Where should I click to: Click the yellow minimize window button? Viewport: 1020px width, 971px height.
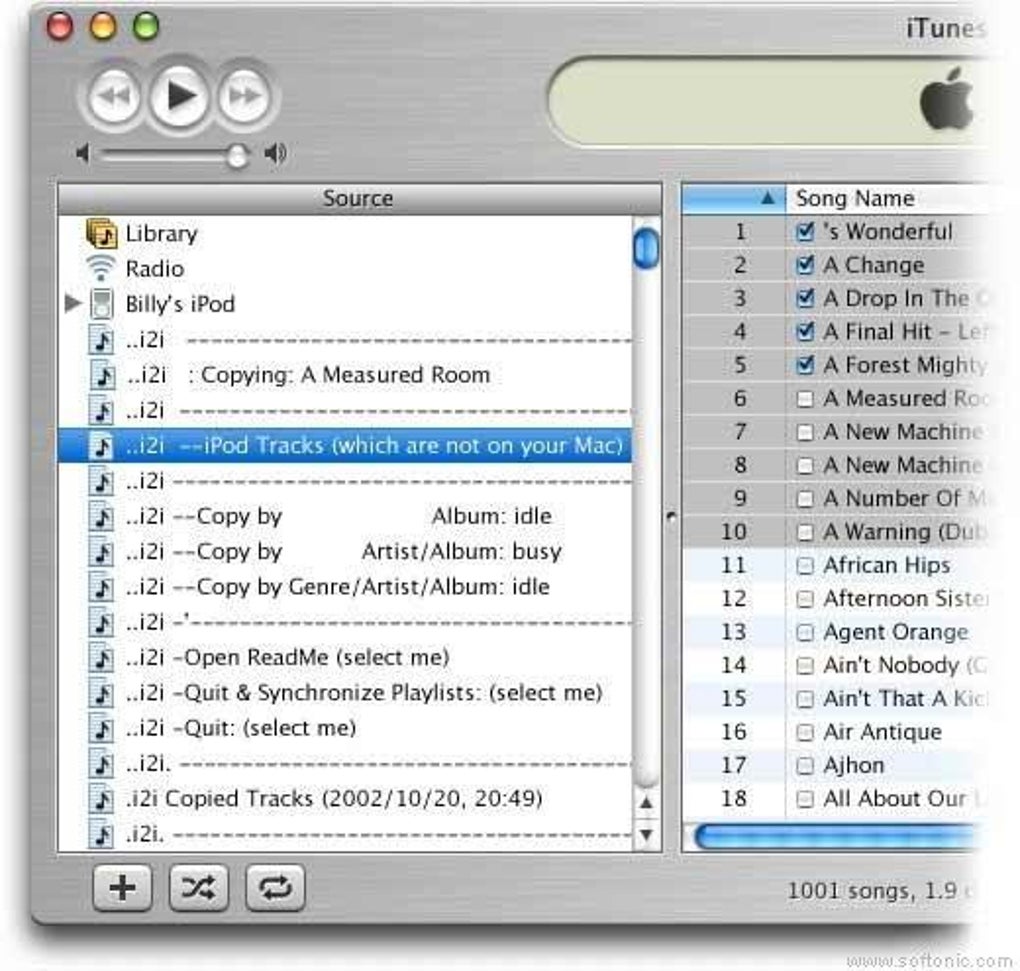[103, 26]
